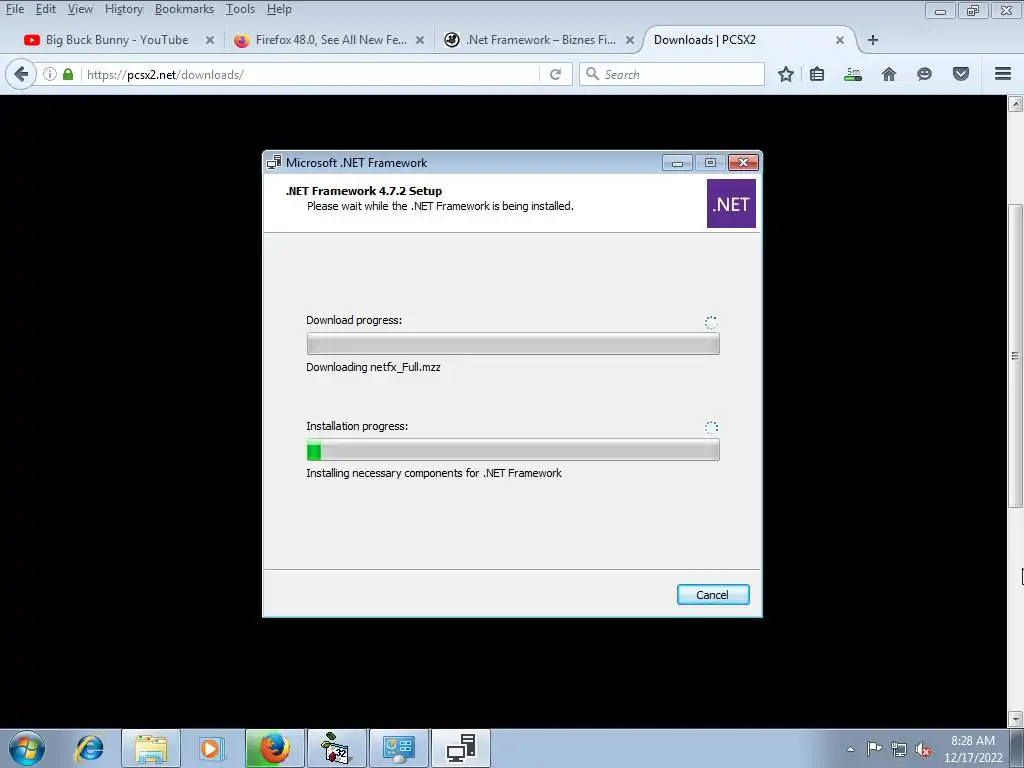Minimize the .NET Framework setup dialog
1024x768 pixels.
(677, 163)
